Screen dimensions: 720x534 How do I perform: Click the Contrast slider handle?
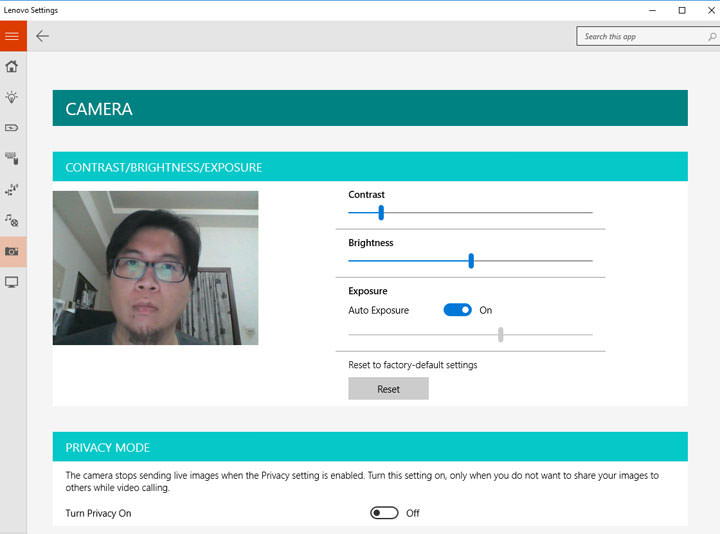coord(381,212)
